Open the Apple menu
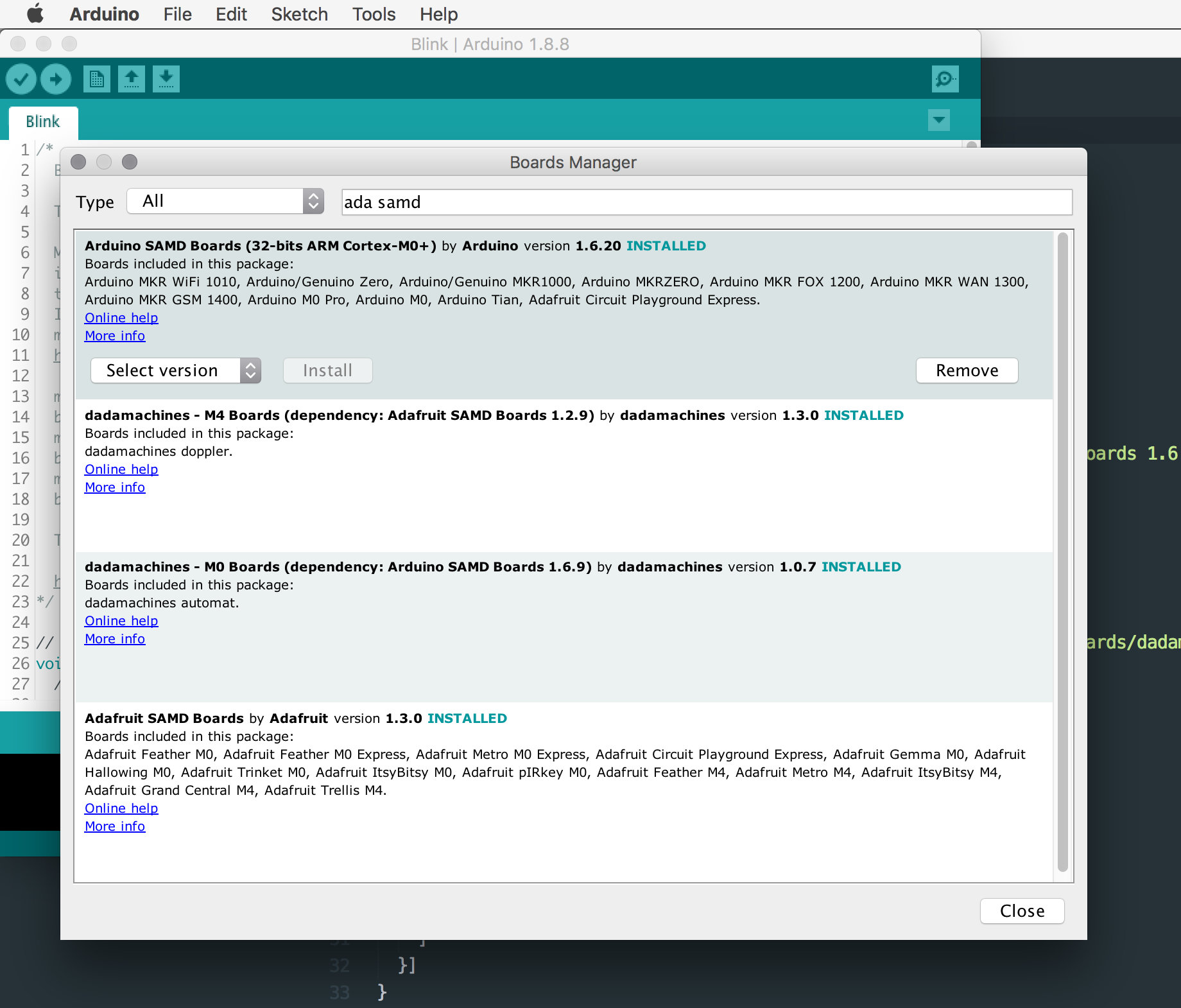This screenshot has width=1181, height=1008. point(35,13)
